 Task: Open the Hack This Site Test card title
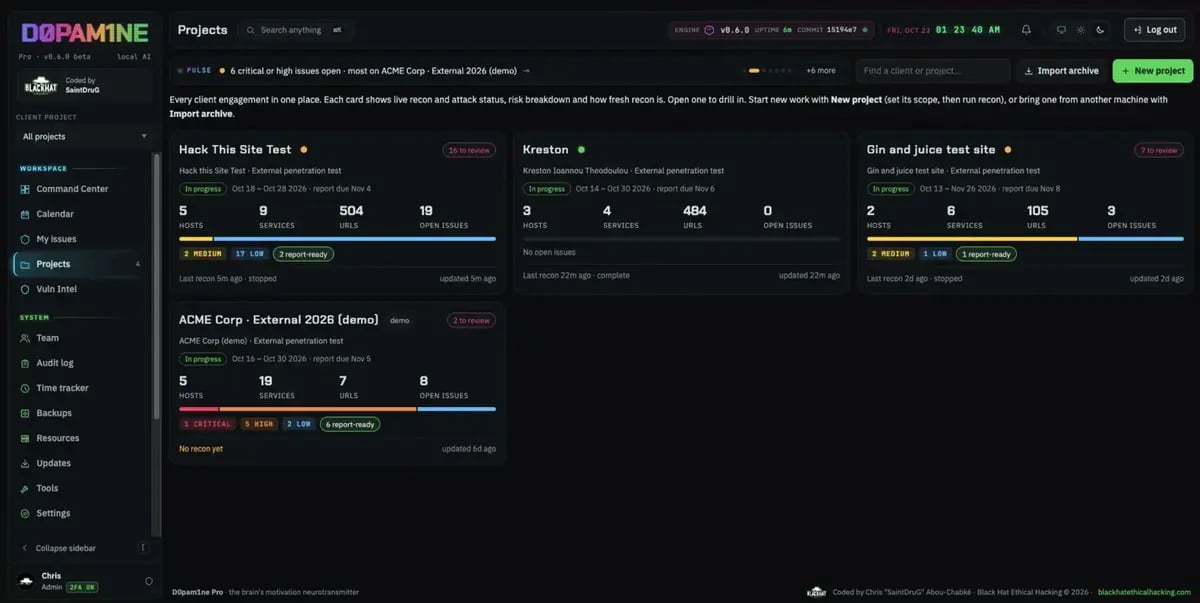235,150
